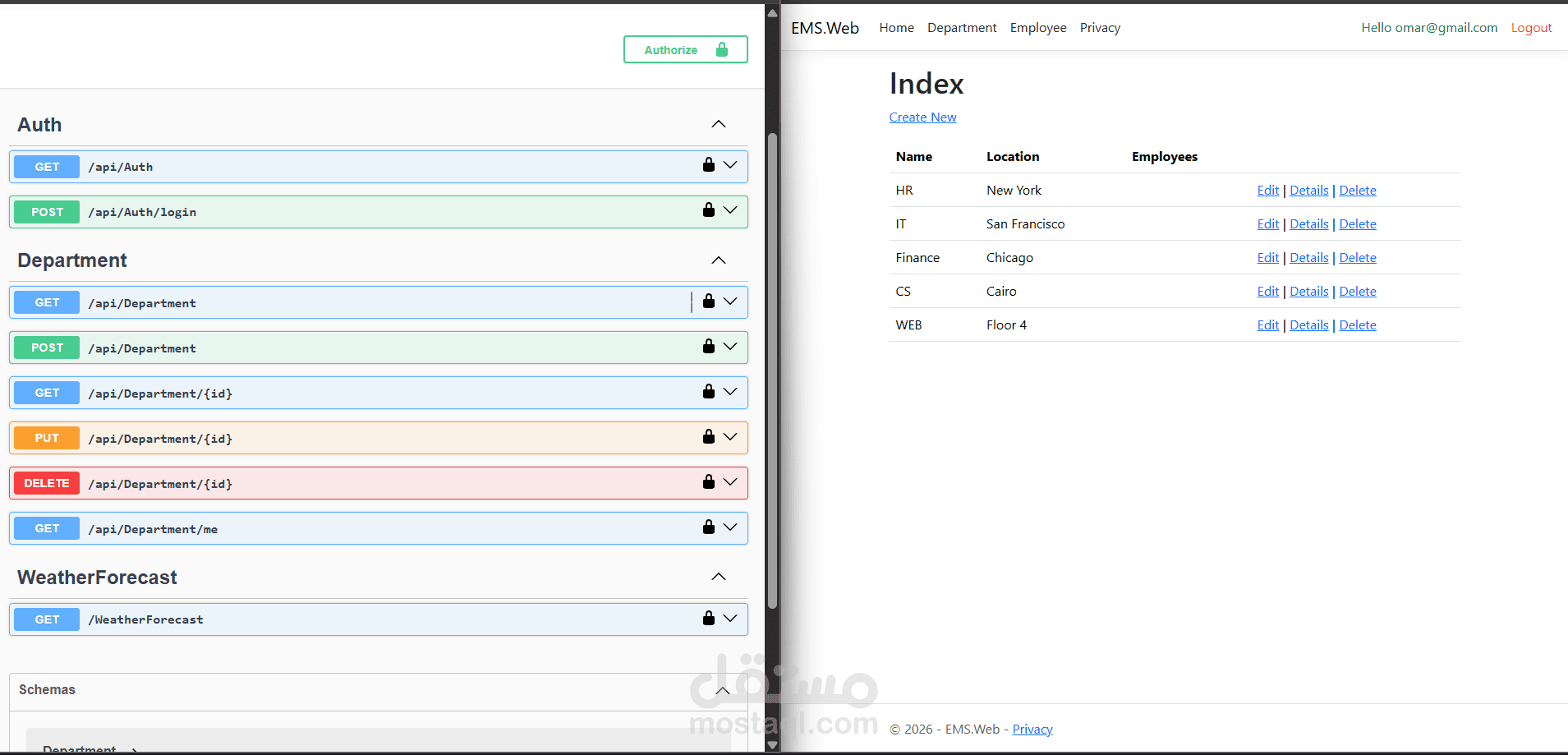1568x755 pixels.
Task: Edit the IT department
Action: point(1267,224)
